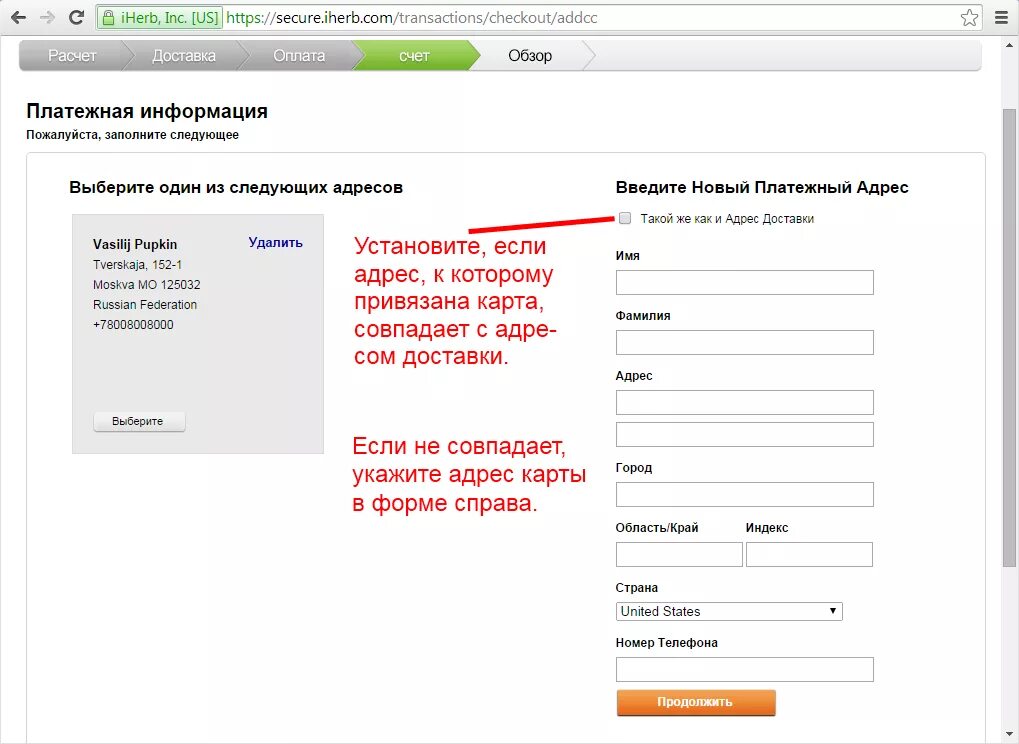This screenshot has width=1019, height=744.
Task: Click the name Vasilij Pupkin
Action: coord(135,244)
